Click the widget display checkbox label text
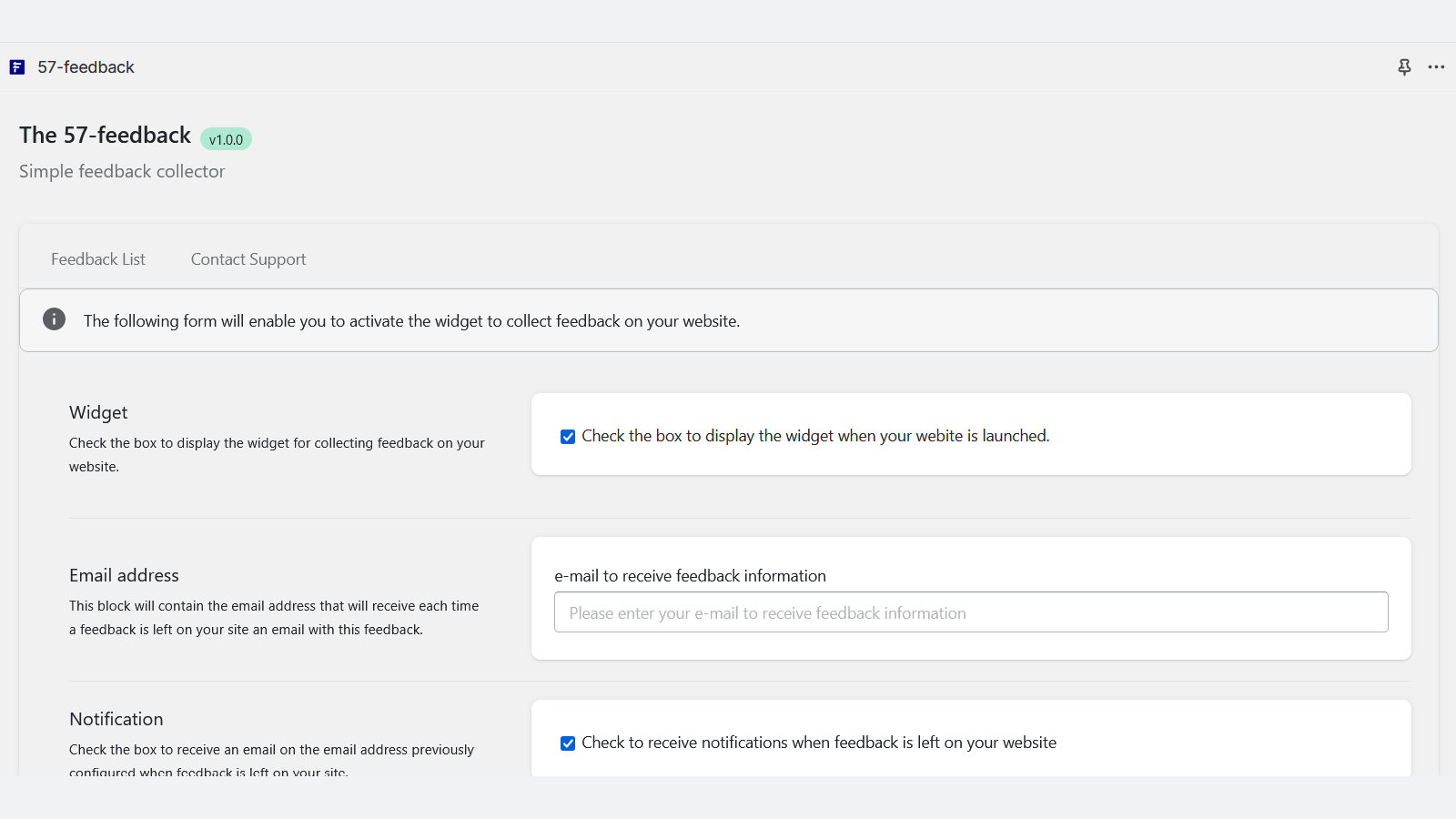Viewport: 1456px width, 819px height. (814, 436)
